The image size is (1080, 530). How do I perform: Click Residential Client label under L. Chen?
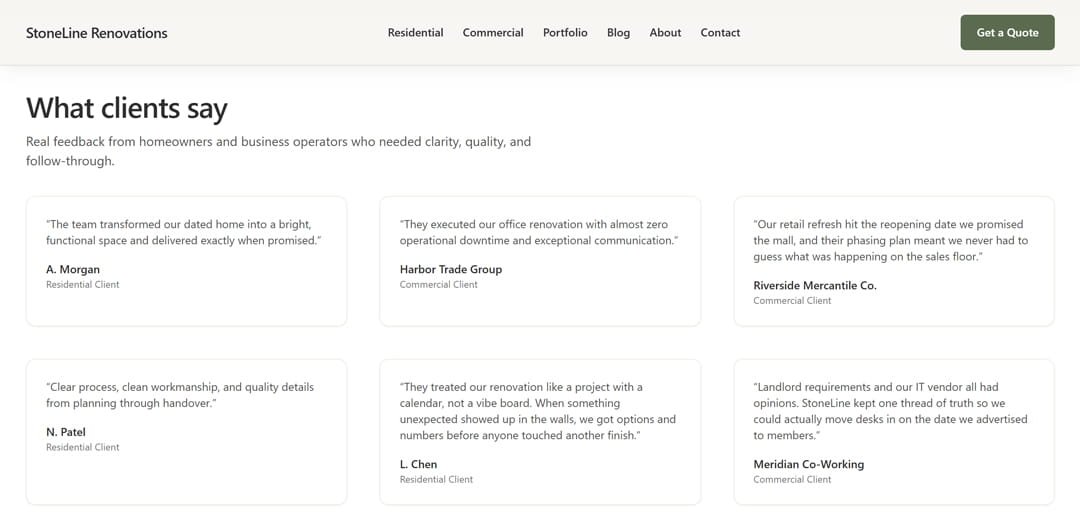[x=436, y=480]
